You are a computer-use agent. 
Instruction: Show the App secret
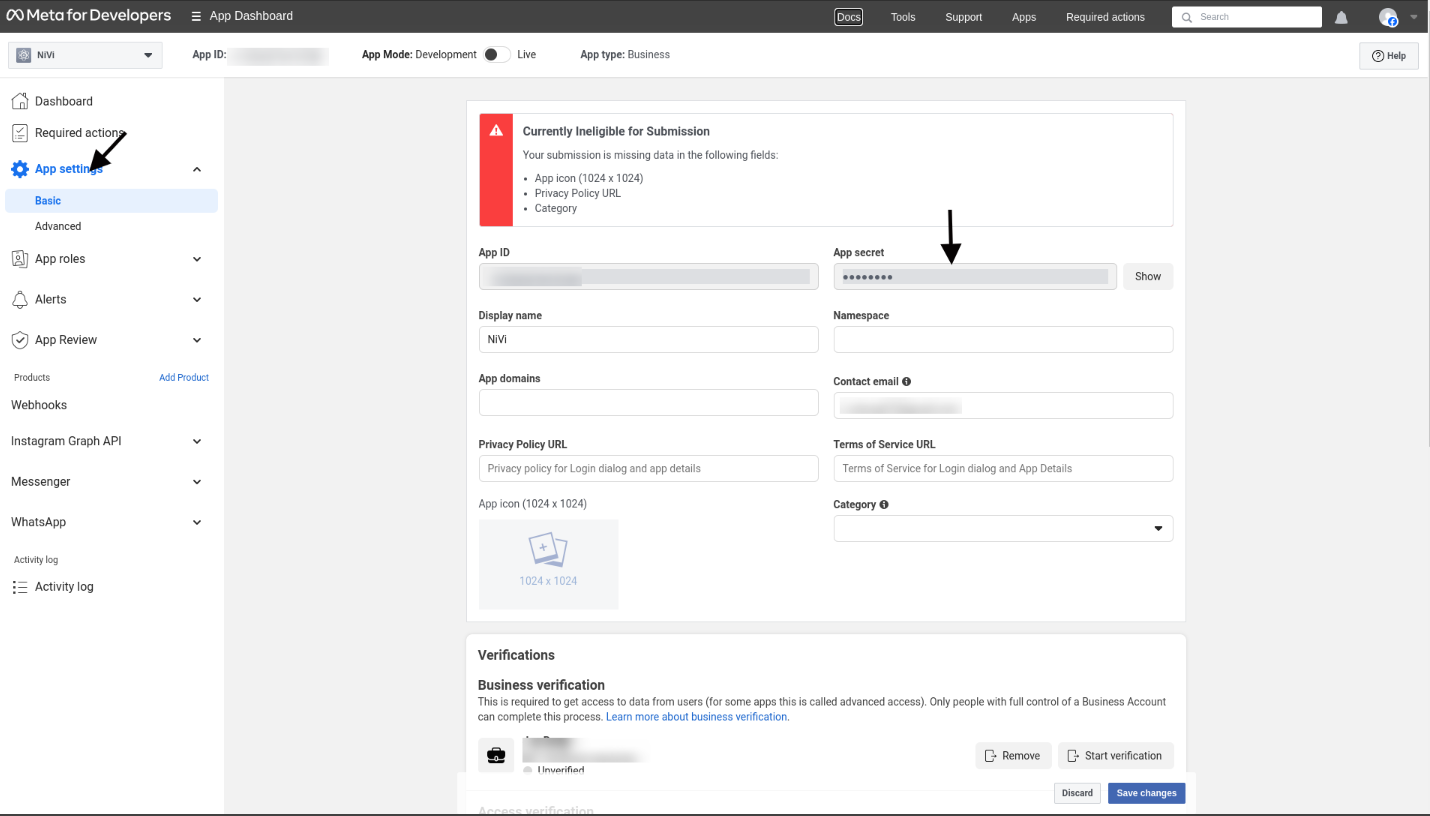(1148, 276)
